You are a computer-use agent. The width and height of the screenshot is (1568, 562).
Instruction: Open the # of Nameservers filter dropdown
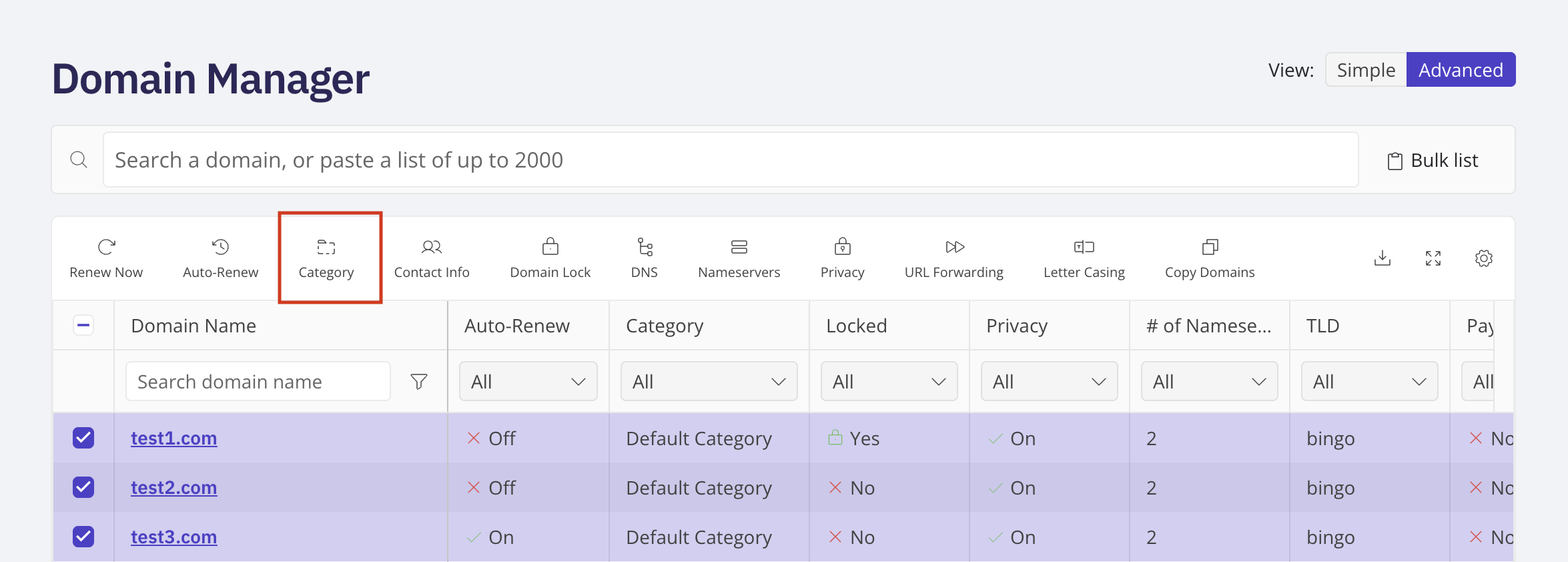coord(1210,382)
